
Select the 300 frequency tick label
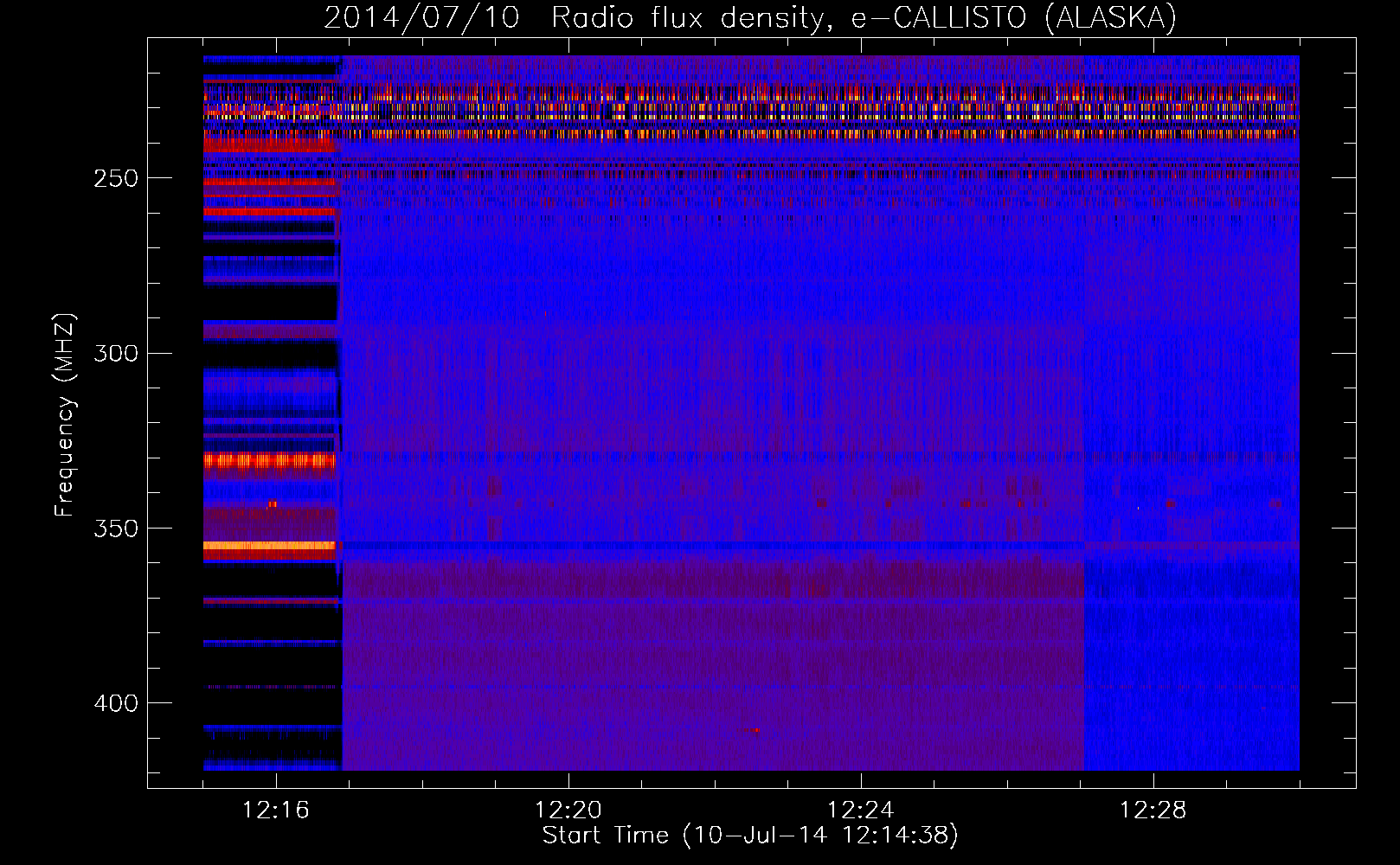[x=115, y=353]
